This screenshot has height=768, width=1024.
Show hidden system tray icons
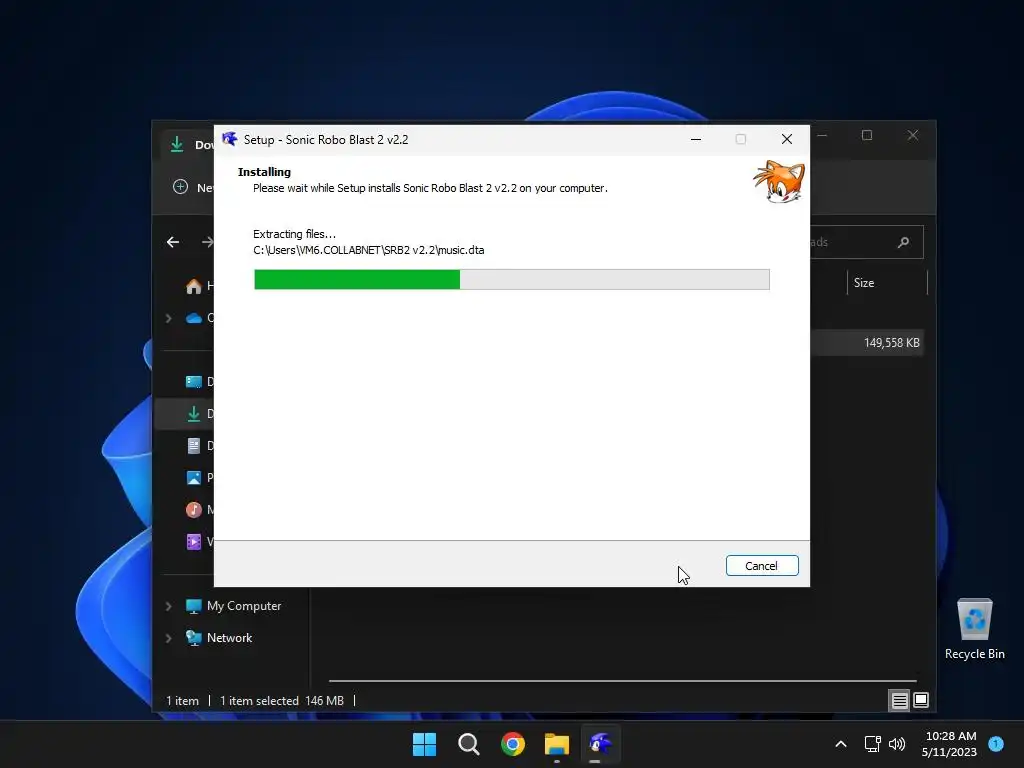841,744
